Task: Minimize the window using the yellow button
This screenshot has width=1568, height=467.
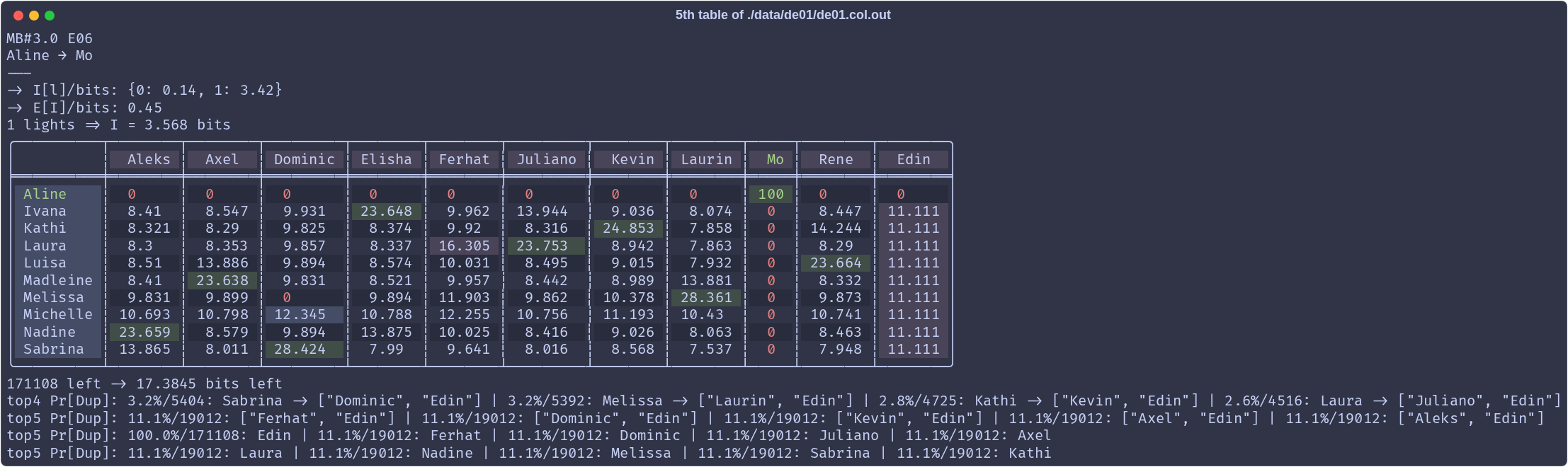Action: pos(34,16)
